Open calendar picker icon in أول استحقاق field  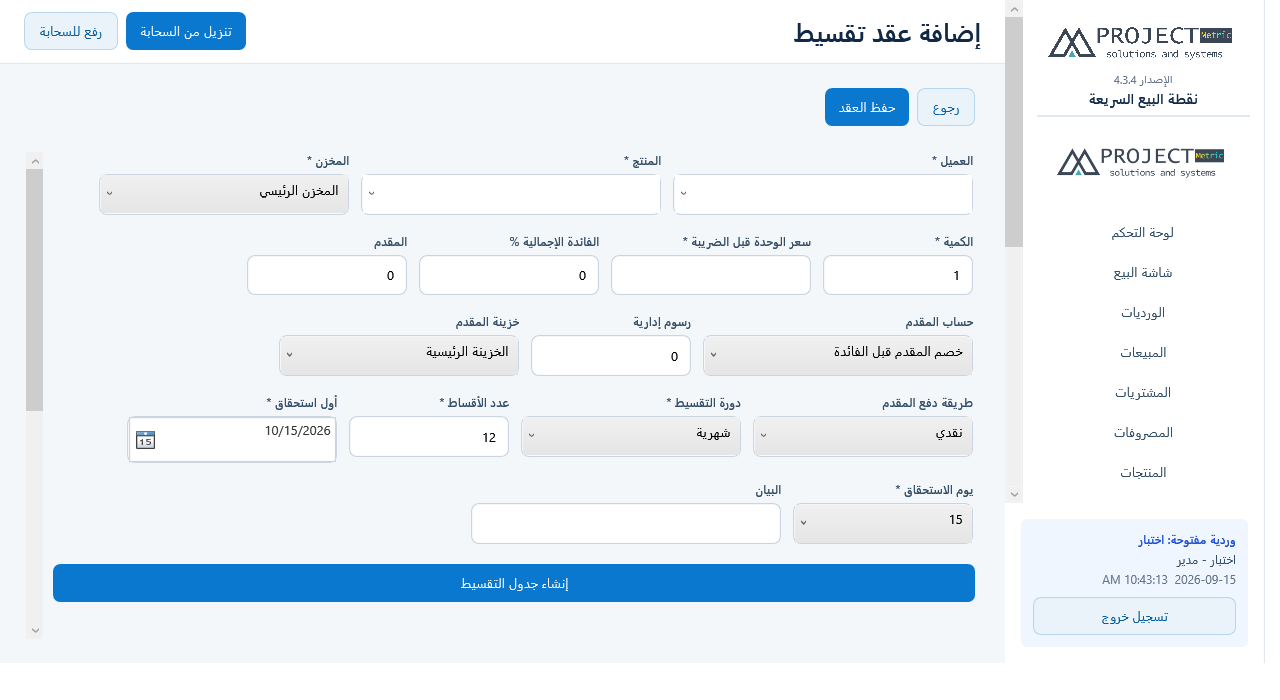146,439
